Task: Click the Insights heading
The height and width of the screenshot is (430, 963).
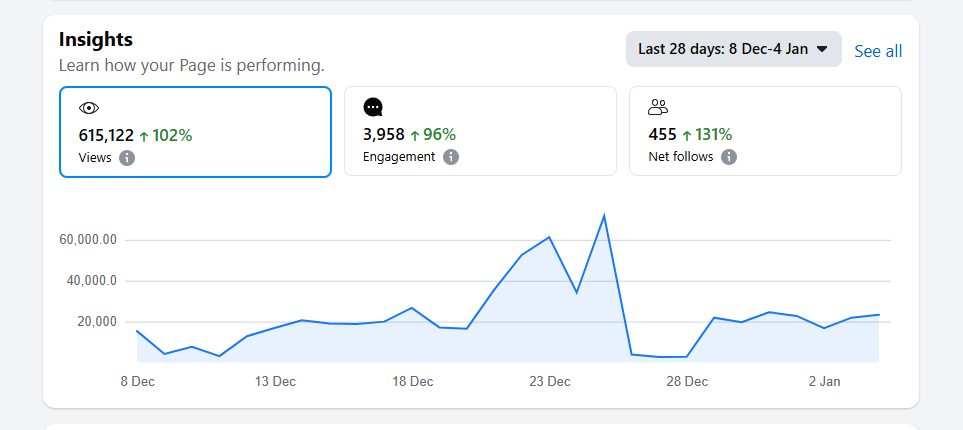Action: click(x=96, y=40)
